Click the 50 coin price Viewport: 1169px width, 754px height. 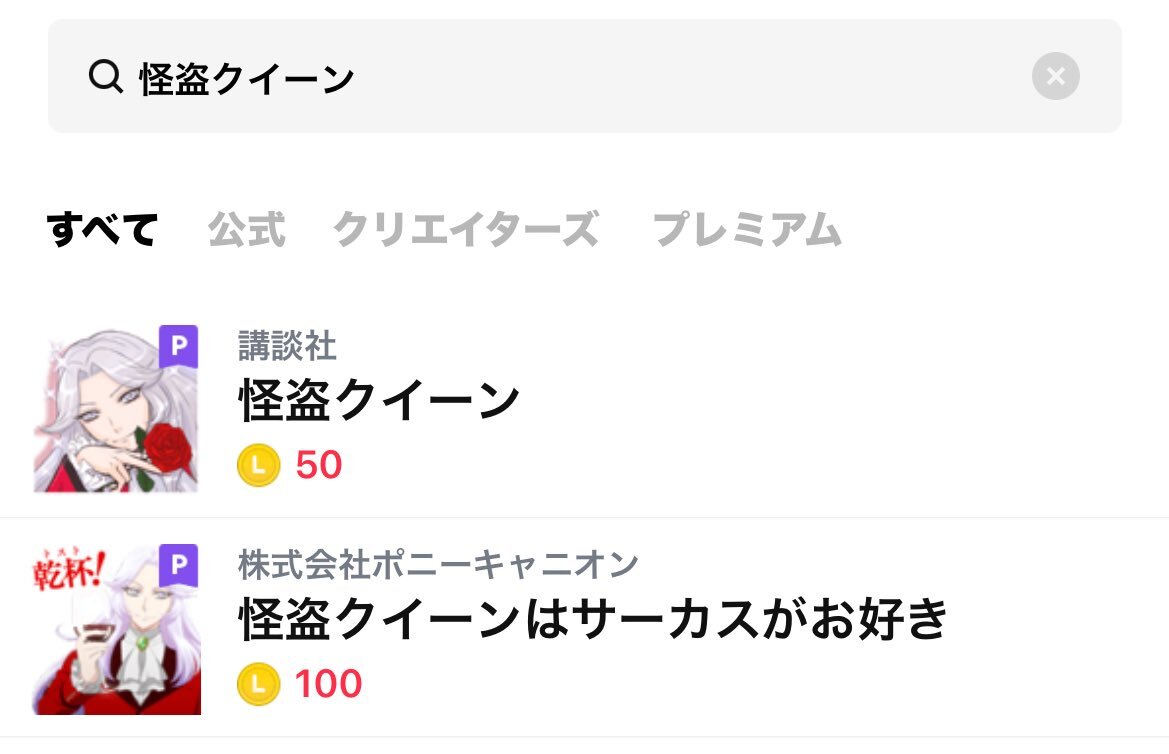(319, 465)
